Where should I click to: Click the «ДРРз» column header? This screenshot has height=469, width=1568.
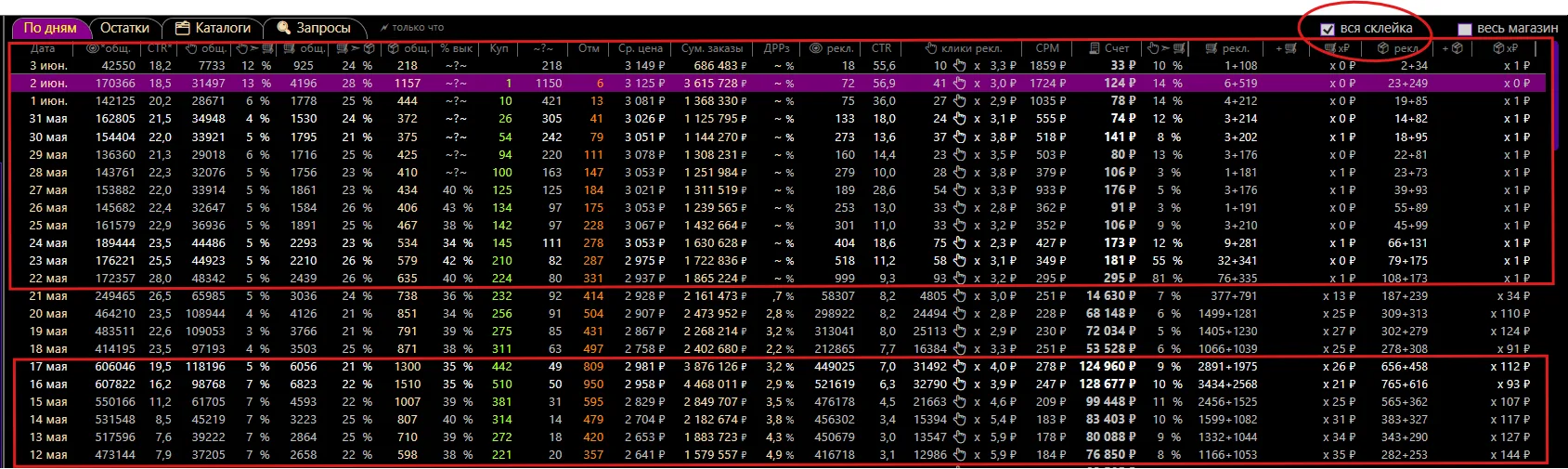[x=776, y=48]
